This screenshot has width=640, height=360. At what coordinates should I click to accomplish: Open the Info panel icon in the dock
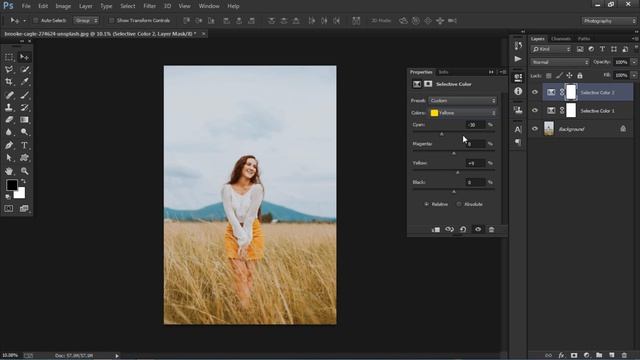point(518,91)
